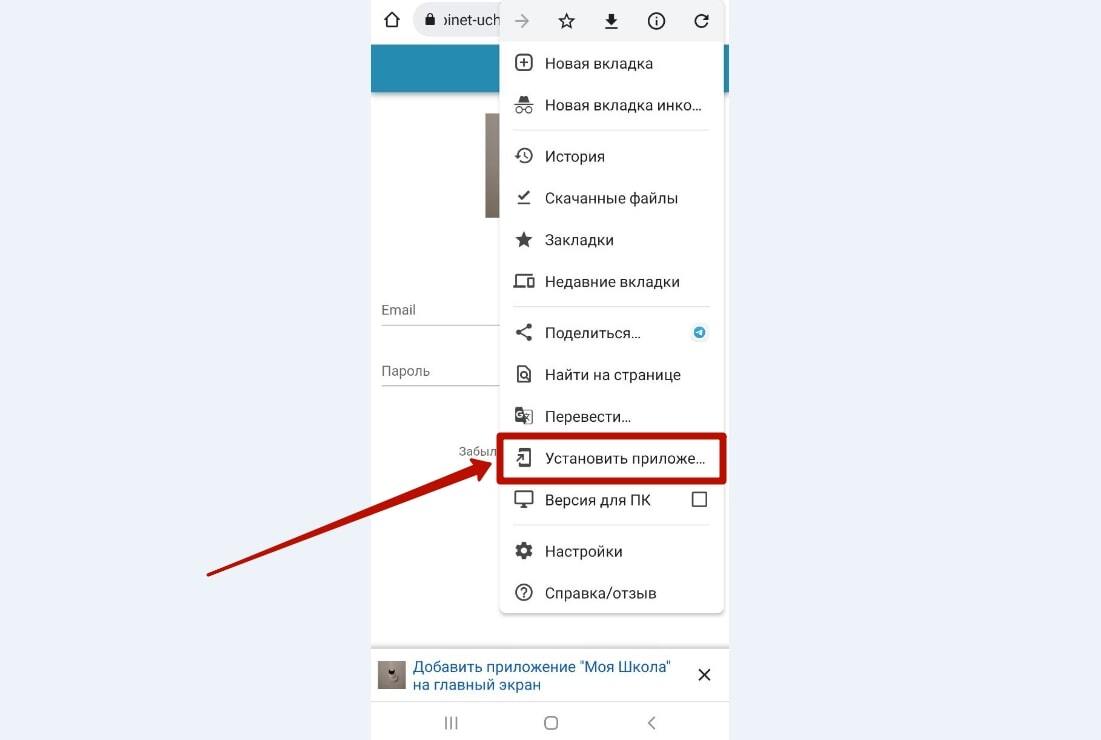The image size is (1101, 740).
Task: Tap the Android recent apps button
Action: (x=451, y=722)
